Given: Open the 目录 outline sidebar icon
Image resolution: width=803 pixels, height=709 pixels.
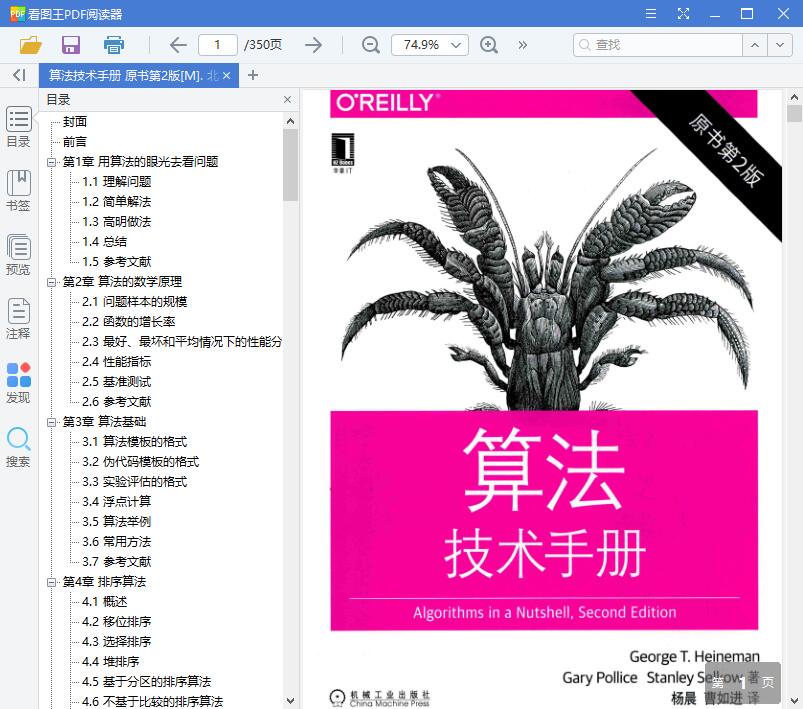Looking at the screenshot, I should (x=18, y=127).
